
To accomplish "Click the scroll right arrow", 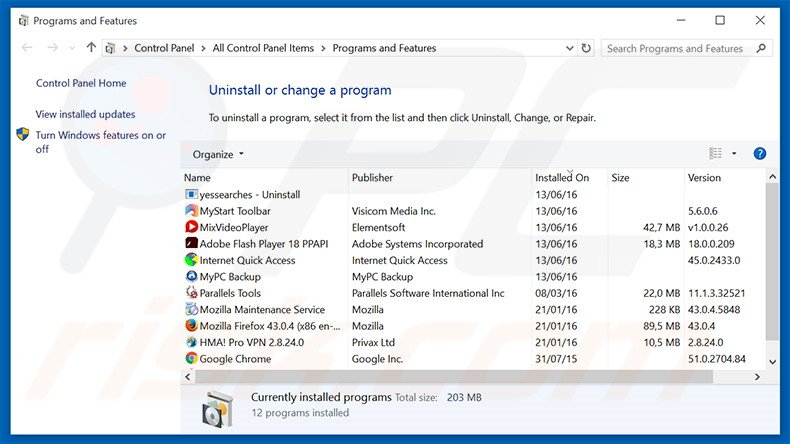I will pyautogui.click(x=757, y=376).
